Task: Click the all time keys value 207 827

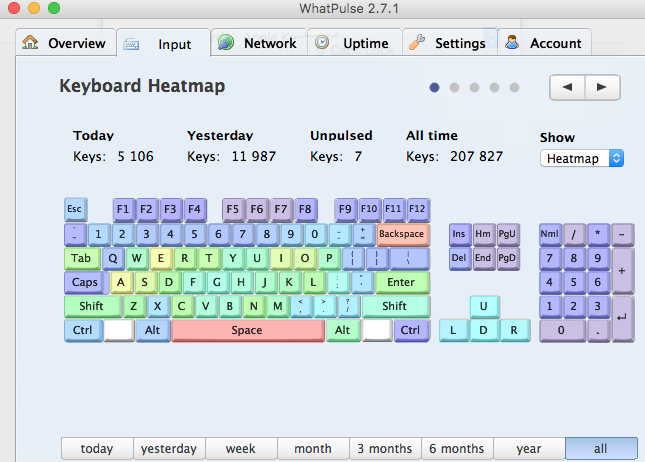Action: 476,156
